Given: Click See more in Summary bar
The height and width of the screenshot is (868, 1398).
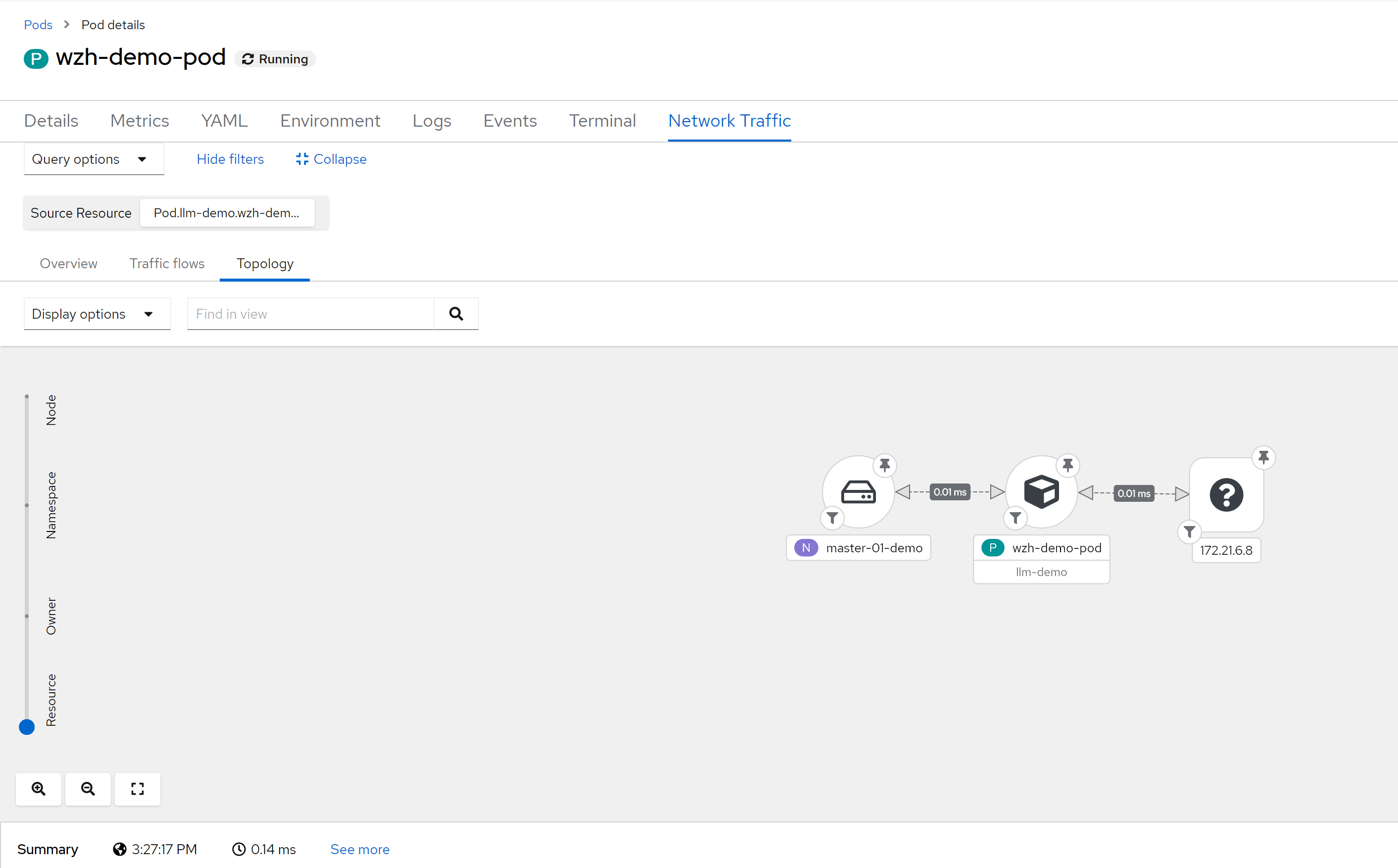Looking at the screenshot, I should [x=359, y=849].
